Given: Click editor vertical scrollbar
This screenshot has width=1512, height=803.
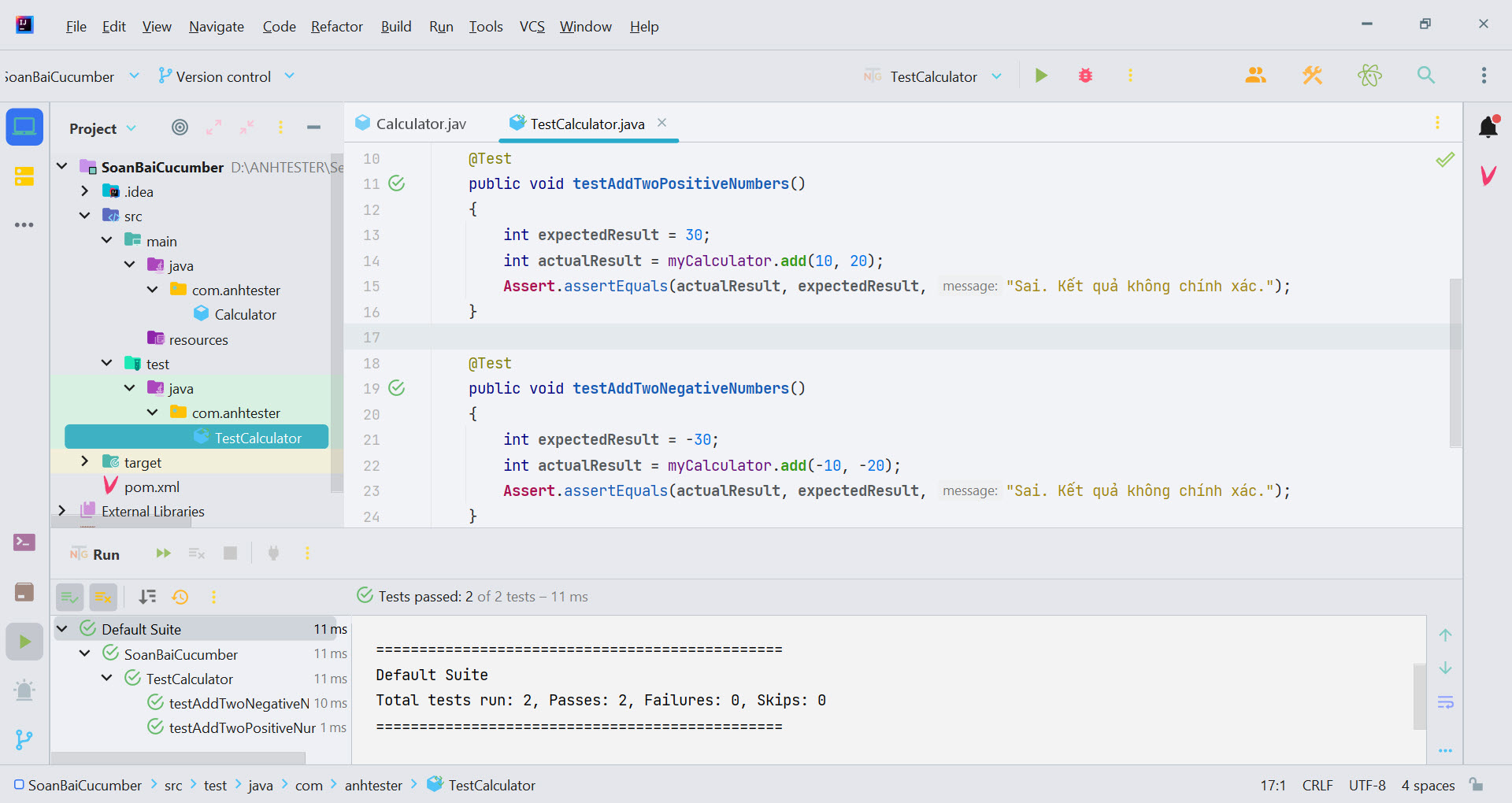Looking at the screenshot, I should tap(1455, 363).
